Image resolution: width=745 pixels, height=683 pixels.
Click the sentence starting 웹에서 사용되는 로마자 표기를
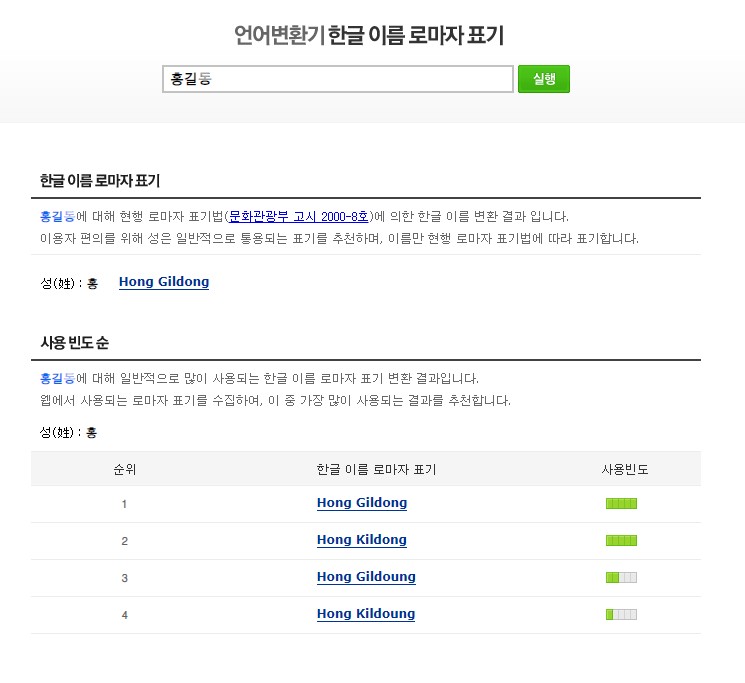click(x=276, y=400)
